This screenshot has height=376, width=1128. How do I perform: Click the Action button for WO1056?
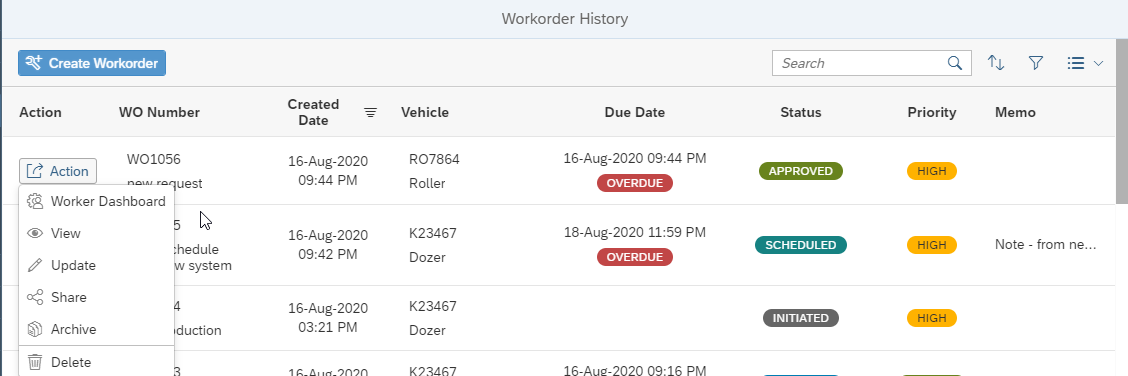pyautogui.click(x=58, y=171)
